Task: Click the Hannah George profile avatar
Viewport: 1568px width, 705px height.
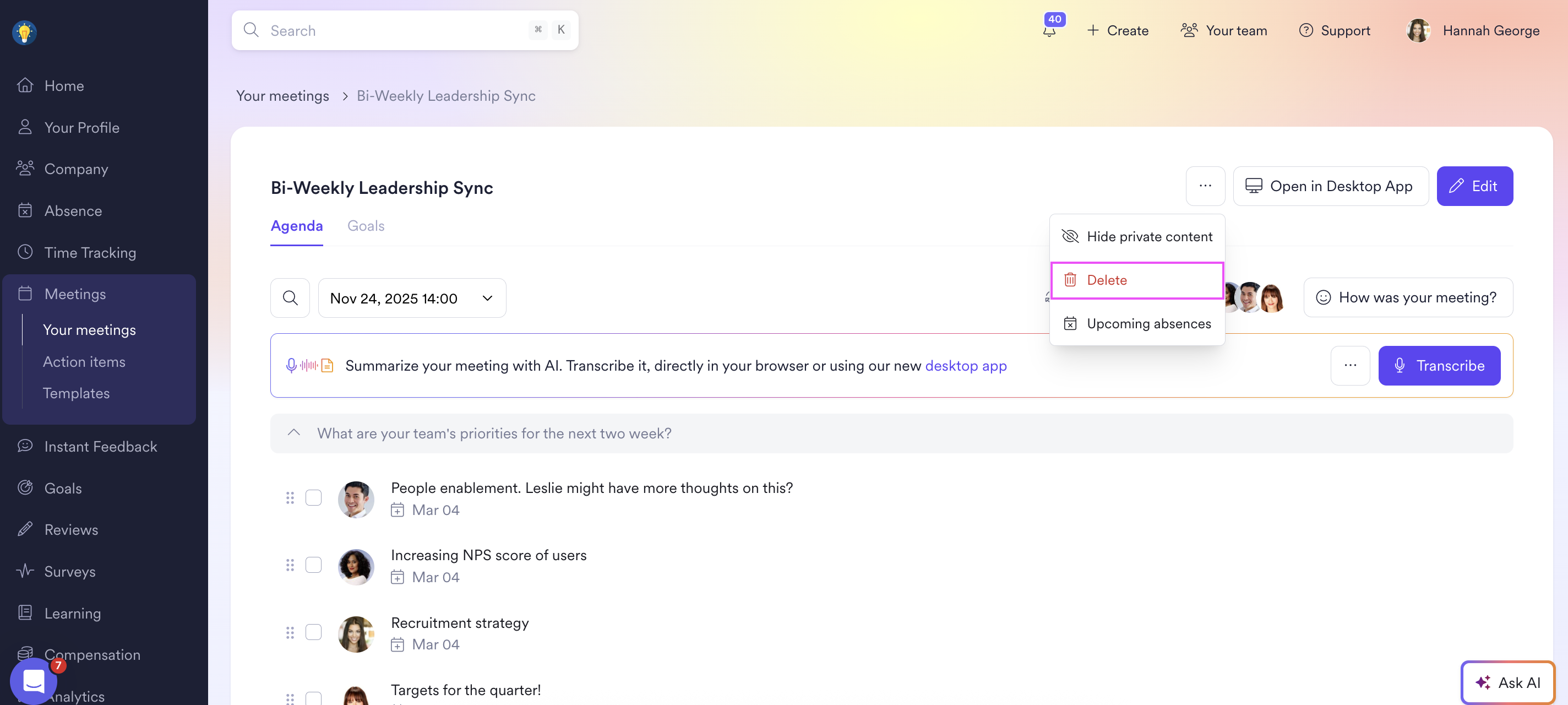Action: [1418, 31]
